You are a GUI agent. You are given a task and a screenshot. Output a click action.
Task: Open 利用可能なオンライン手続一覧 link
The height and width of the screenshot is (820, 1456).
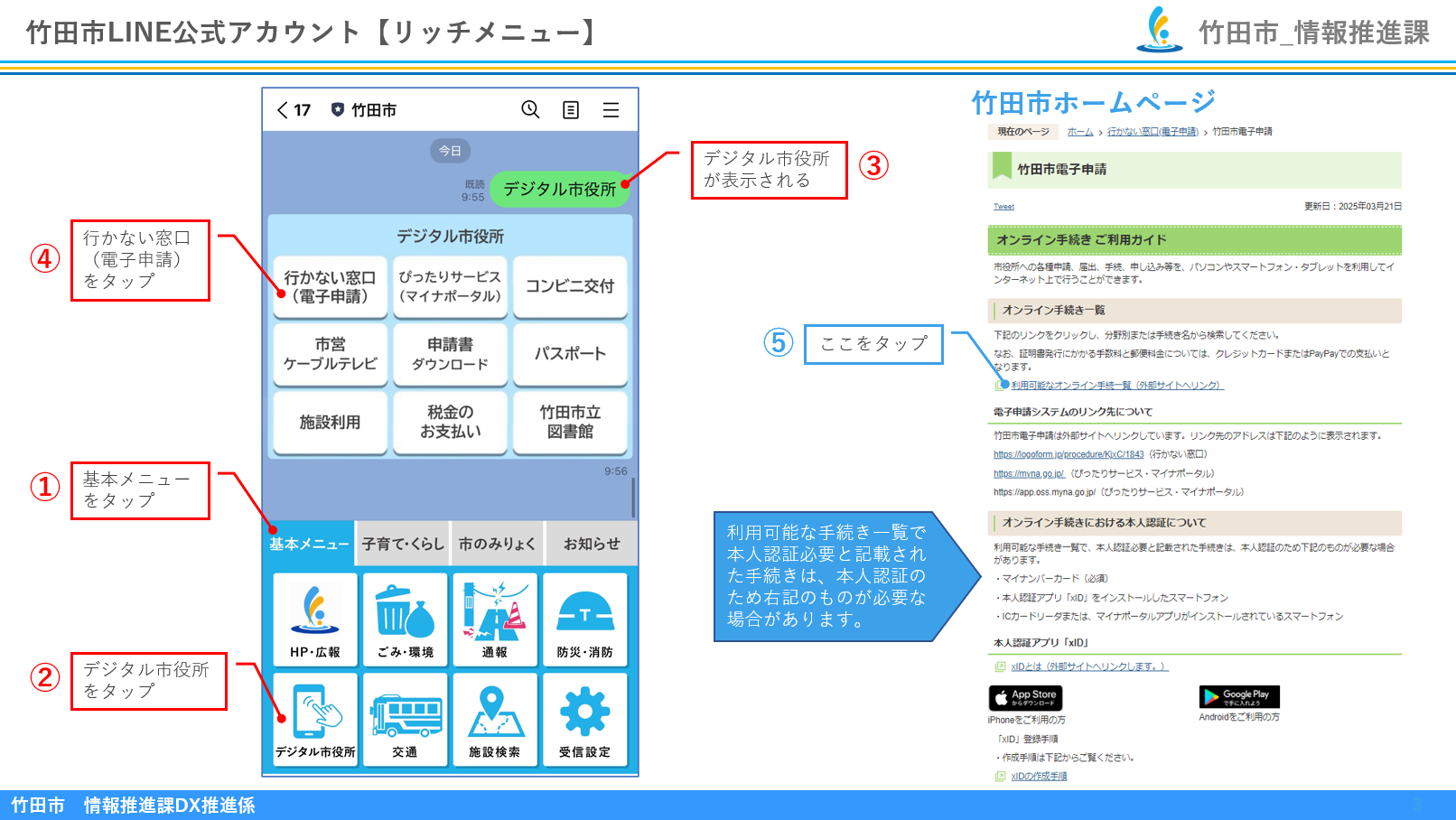[1115, 386]
